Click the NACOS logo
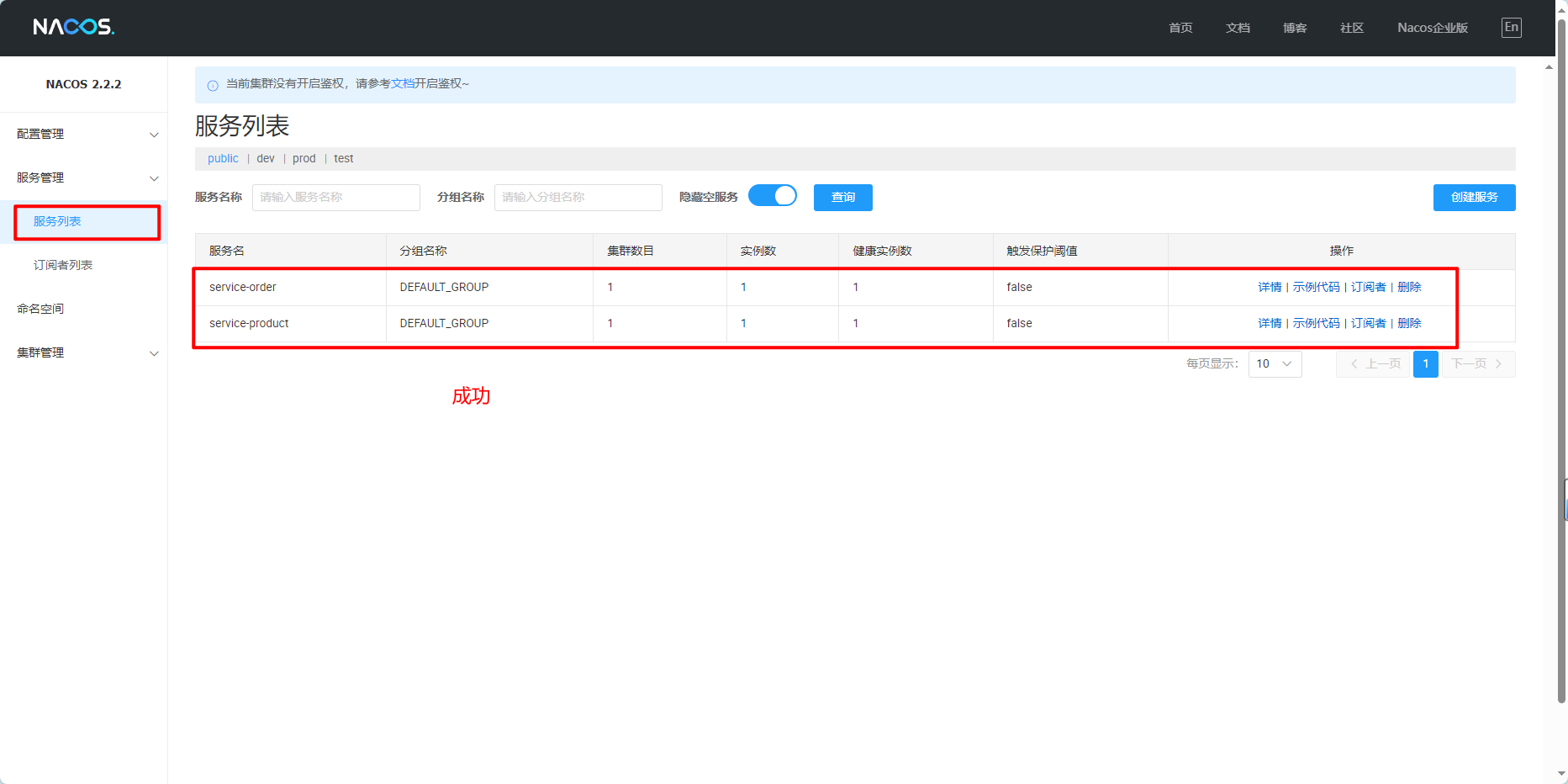 click(74, 27)
